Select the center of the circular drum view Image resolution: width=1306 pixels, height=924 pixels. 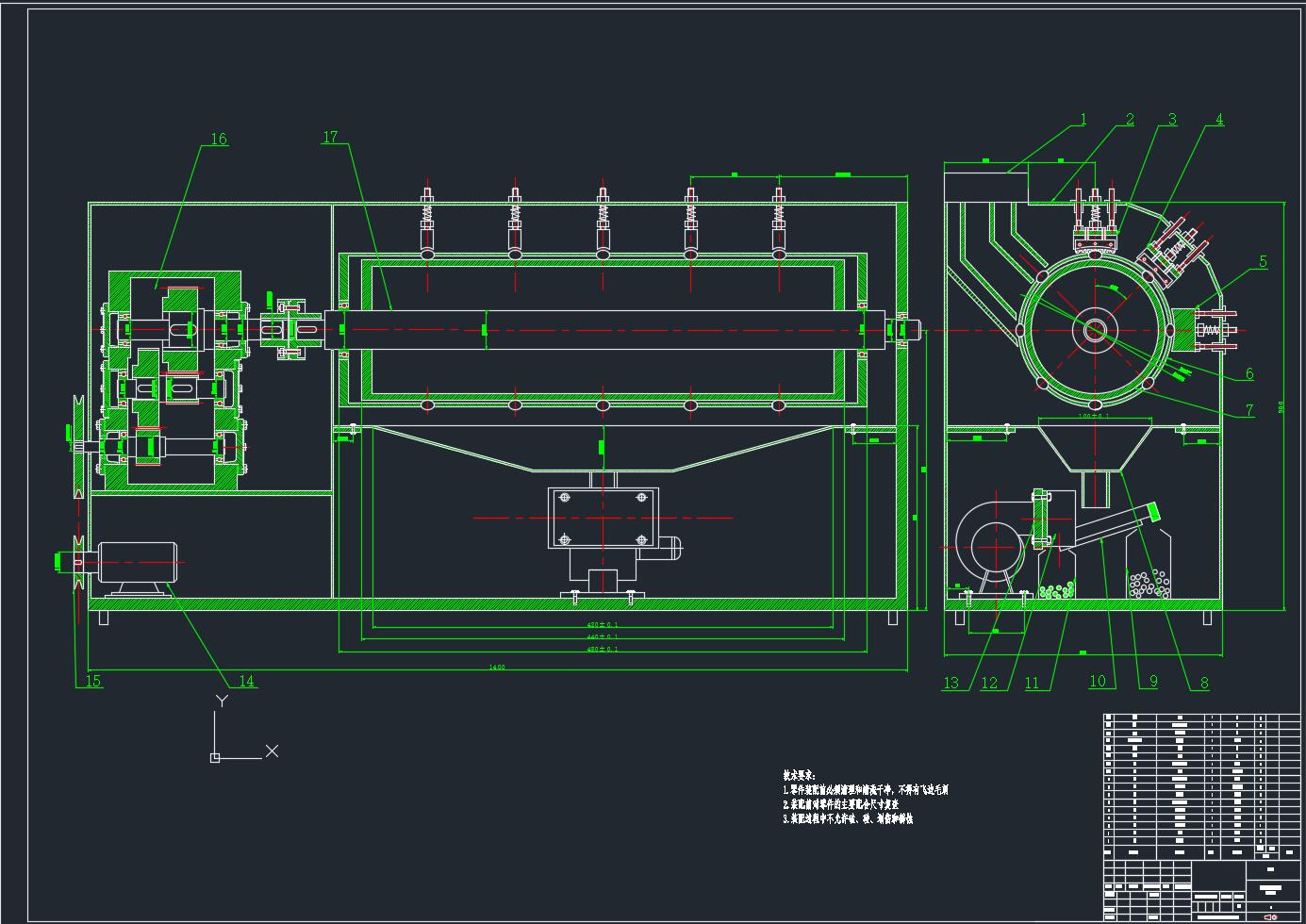(x=1095, y=330)
